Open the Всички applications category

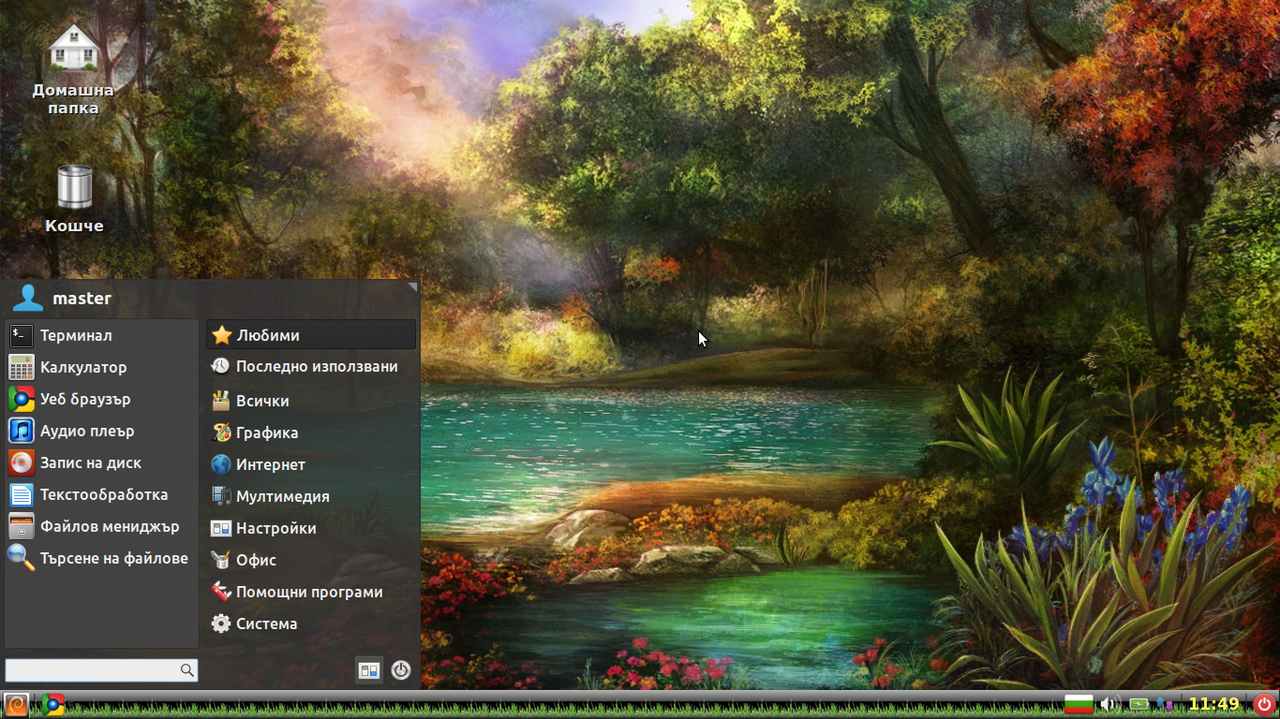[311, 401]
